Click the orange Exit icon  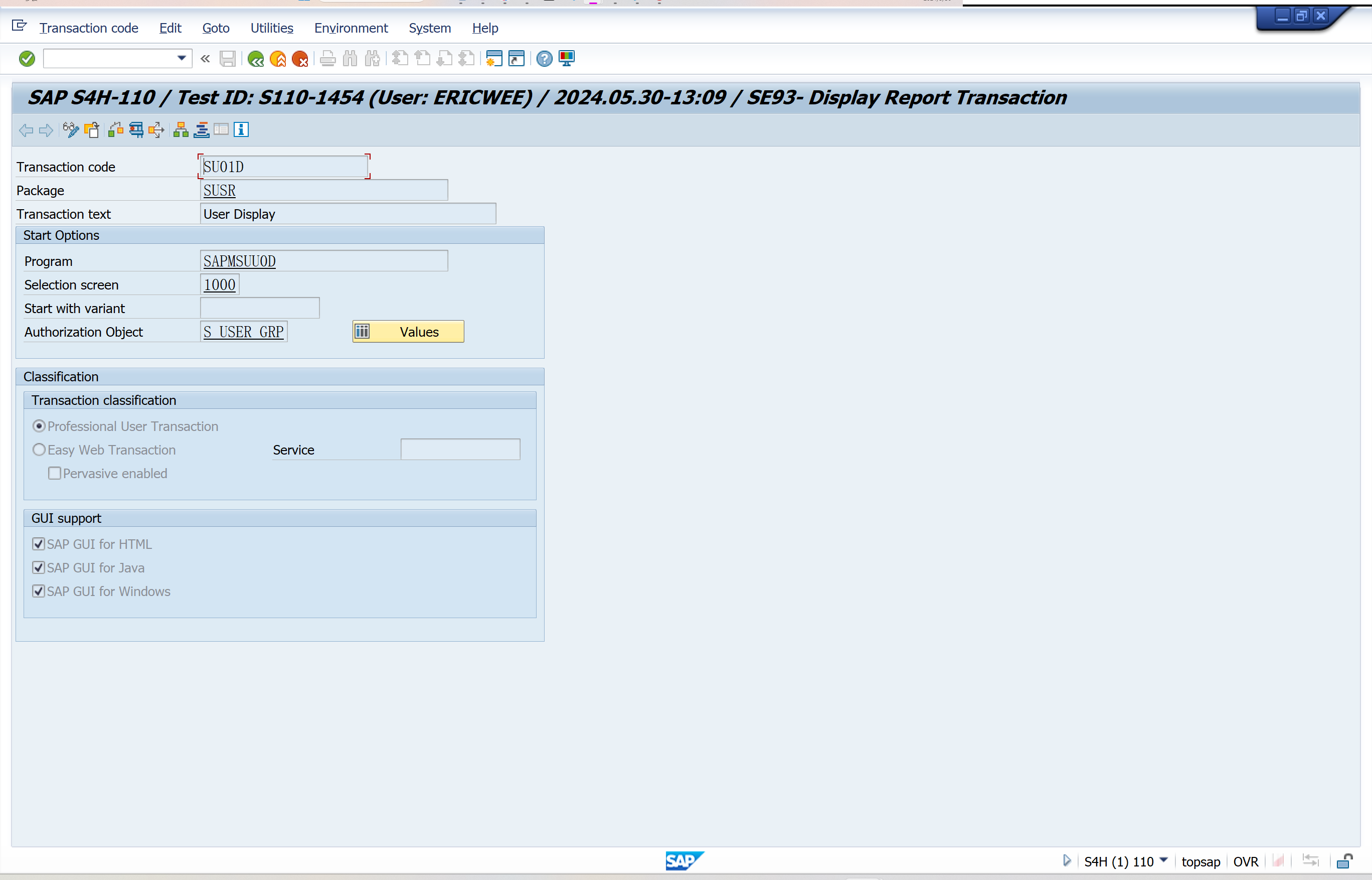pyautogui.click(x=278, y=59)
